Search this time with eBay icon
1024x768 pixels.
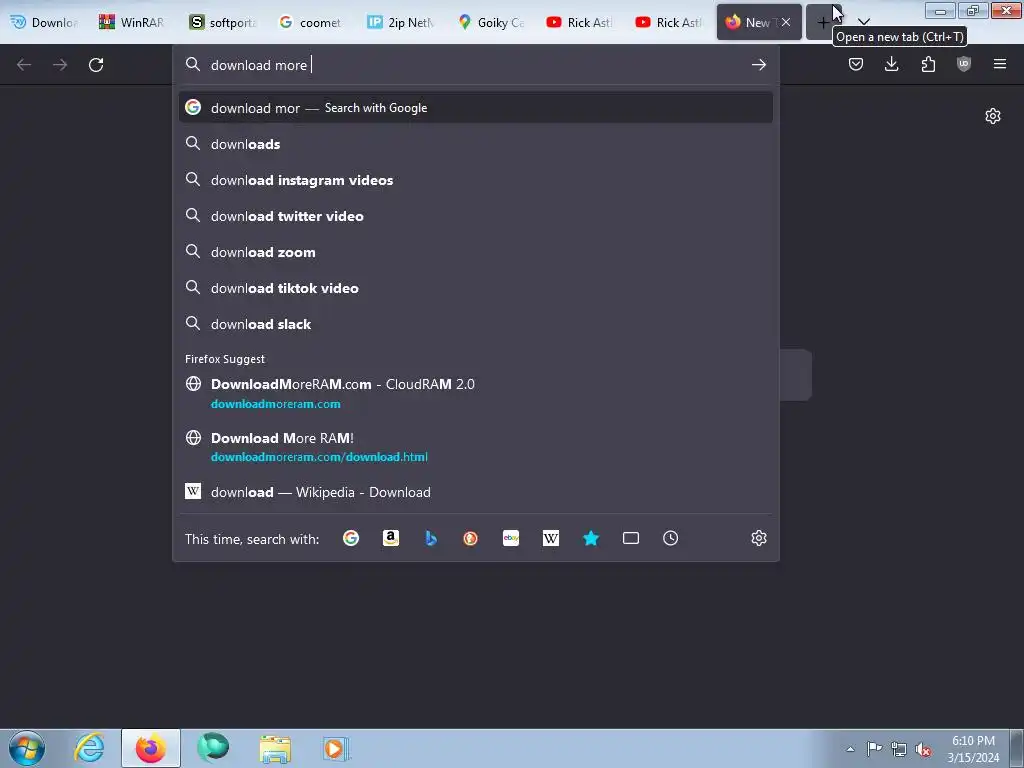point(511,538)
